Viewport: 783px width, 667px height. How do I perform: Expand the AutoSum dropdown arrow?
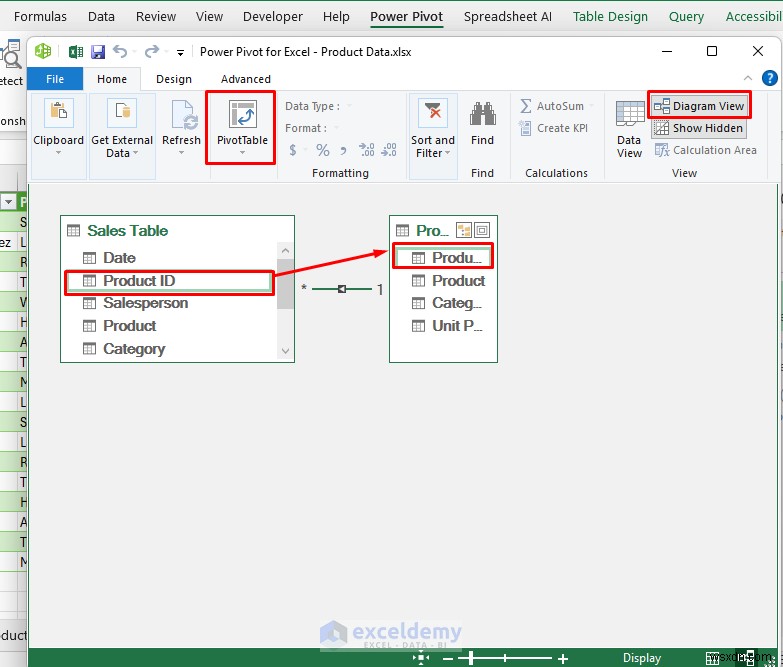click(x=592, y=106)
